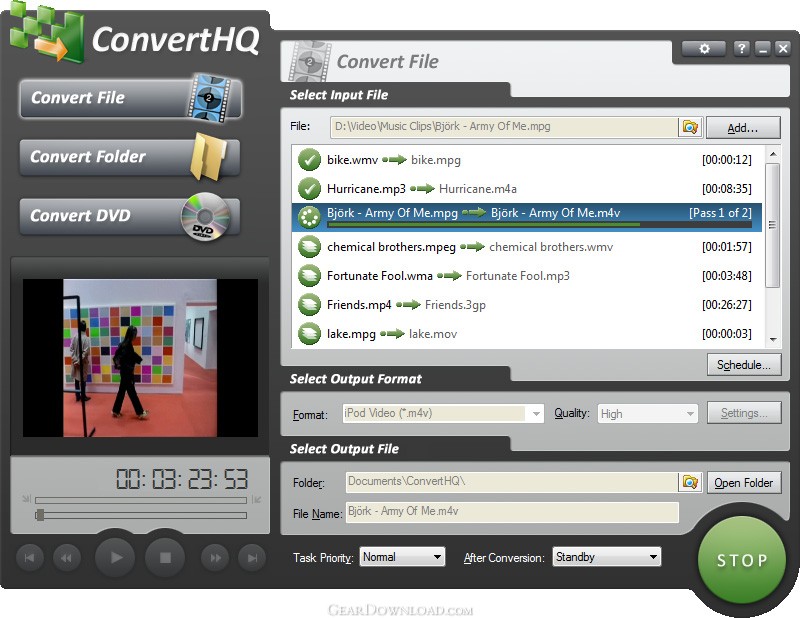Click the Björk in-progress spinner icon
The width and height of the screenshot is (800, 618).
pos(309,217)
